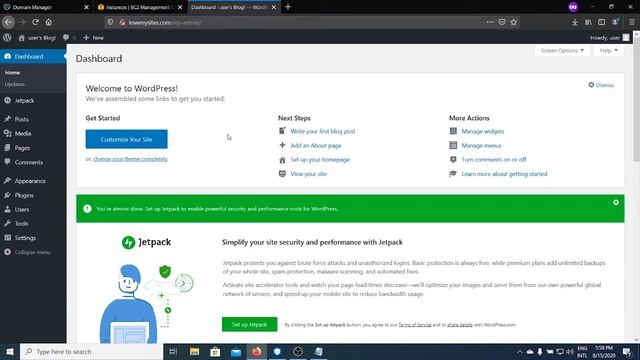
Task: Go back in browser history
Action: click(x=8, y=22)
